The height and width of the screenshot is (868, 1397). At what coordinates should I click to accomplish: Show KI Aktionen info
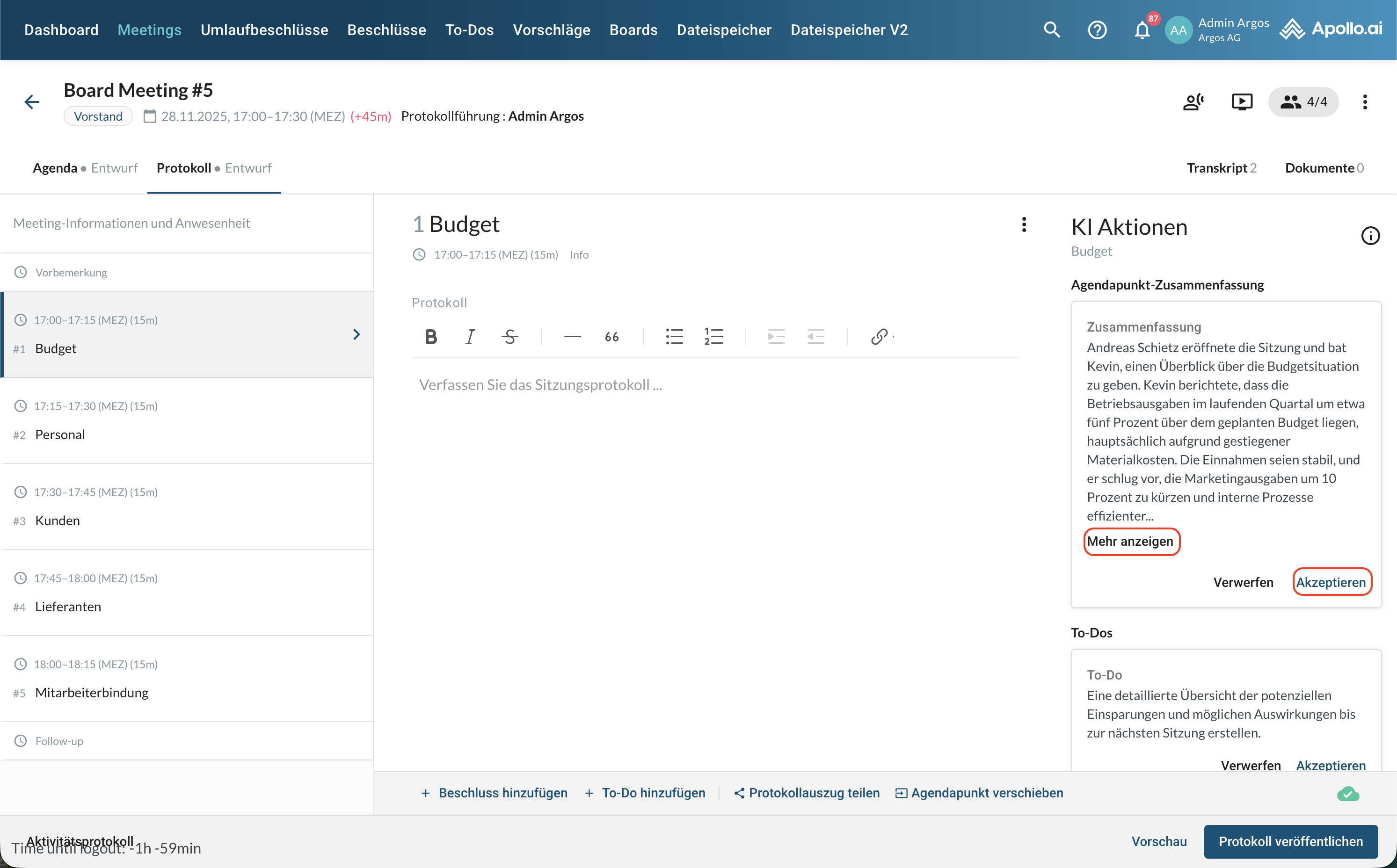pyautogui.click(x=1370, y=235)
